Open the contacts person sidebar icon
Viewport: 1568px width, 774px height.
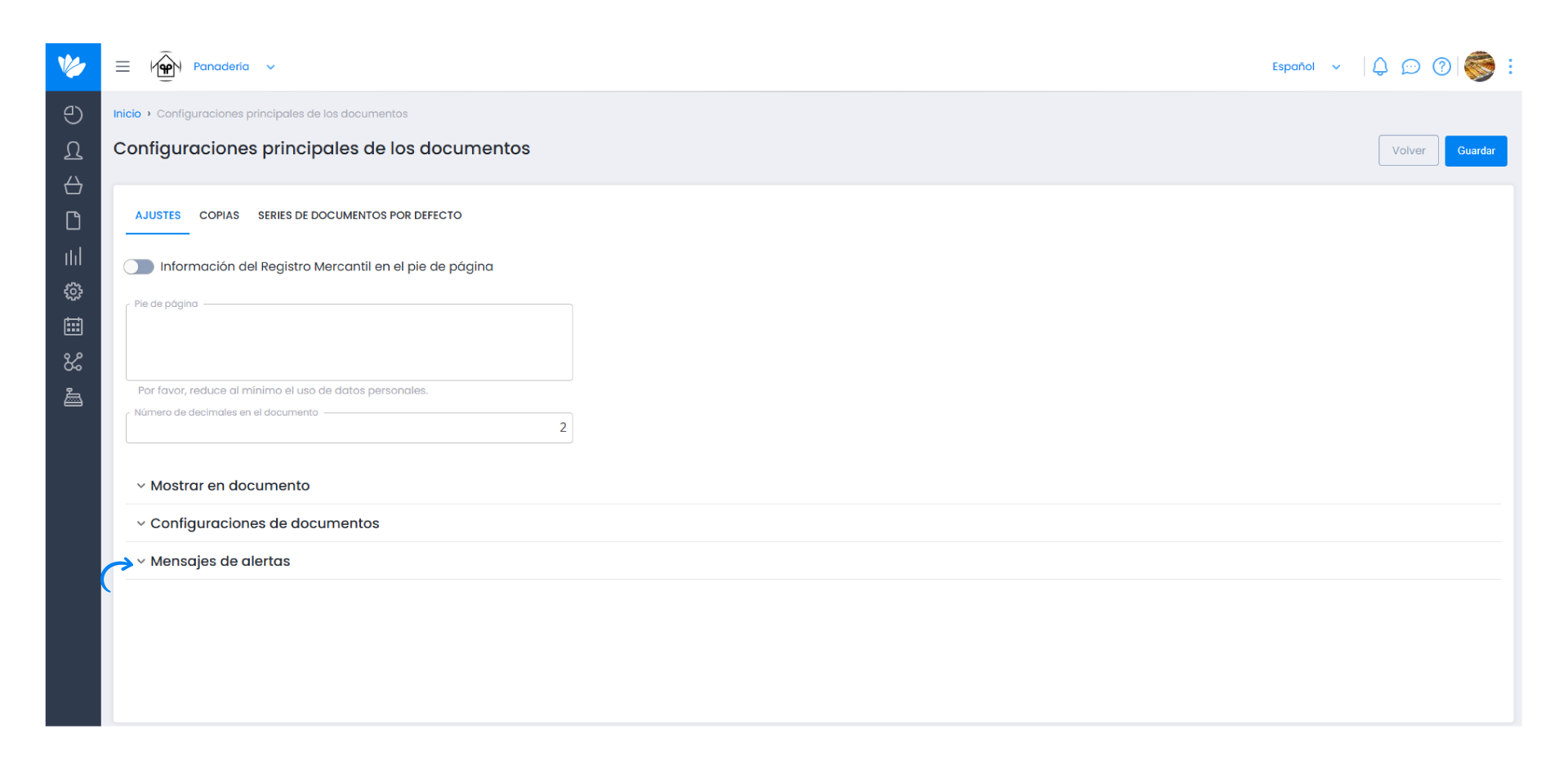click(x=73, y=150)
